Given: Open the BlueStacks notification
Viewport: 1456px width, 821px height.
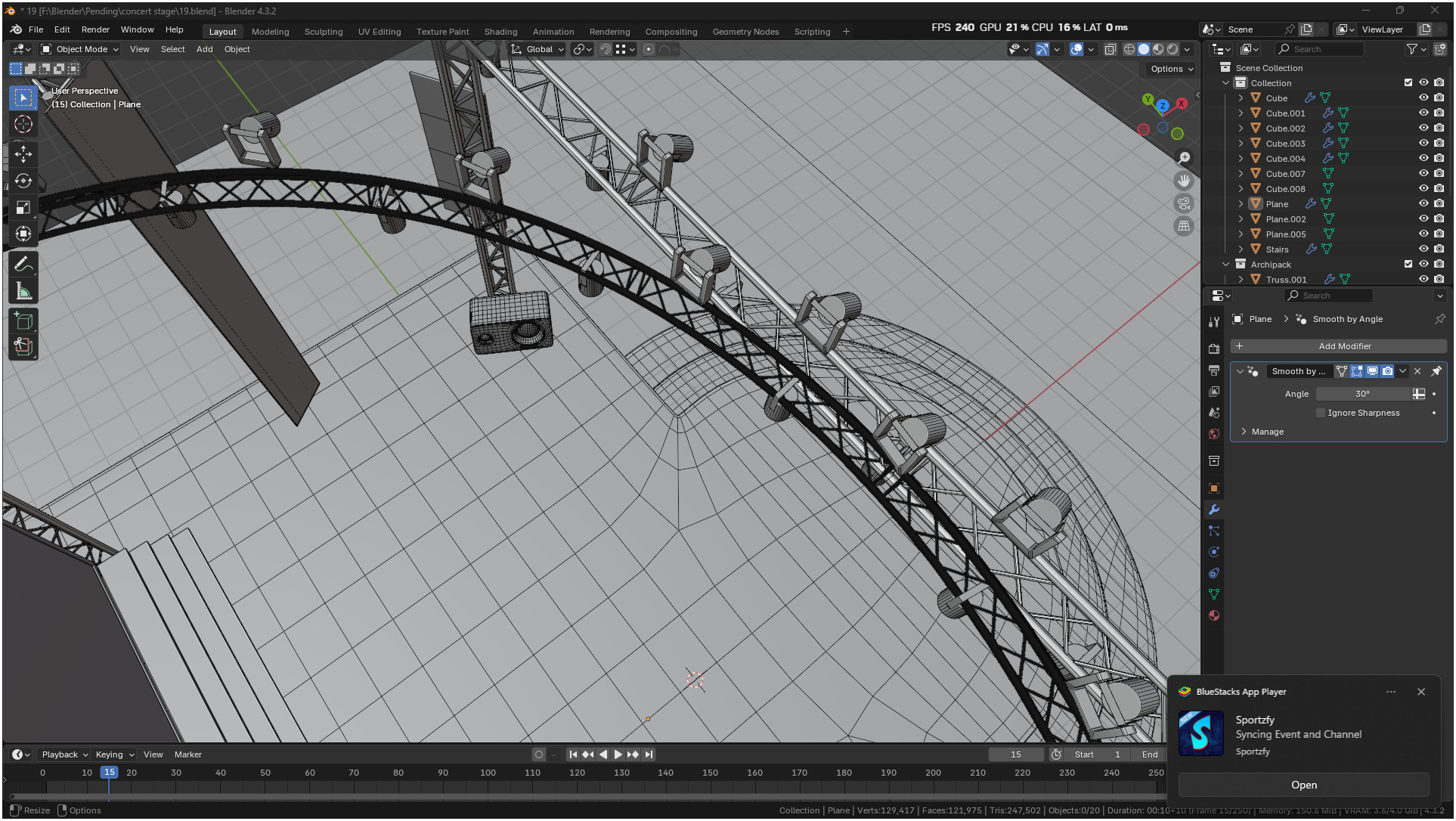Looking at the screenshot, I should [x=1303, y=785].
